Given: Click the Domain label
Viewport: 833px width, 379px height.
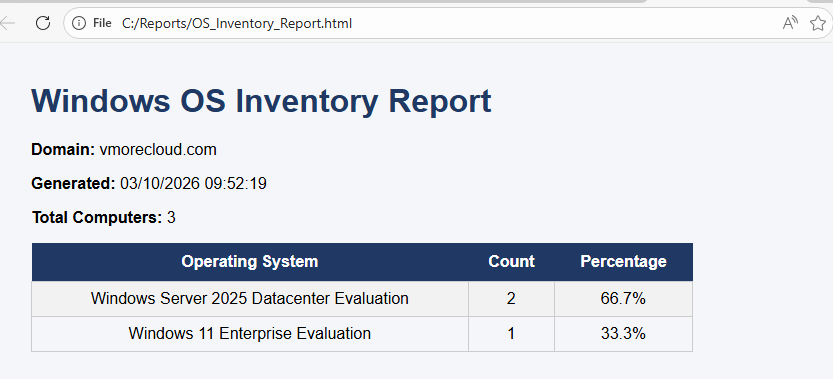Looking at the screenshot, I should [x=63, y=150].
